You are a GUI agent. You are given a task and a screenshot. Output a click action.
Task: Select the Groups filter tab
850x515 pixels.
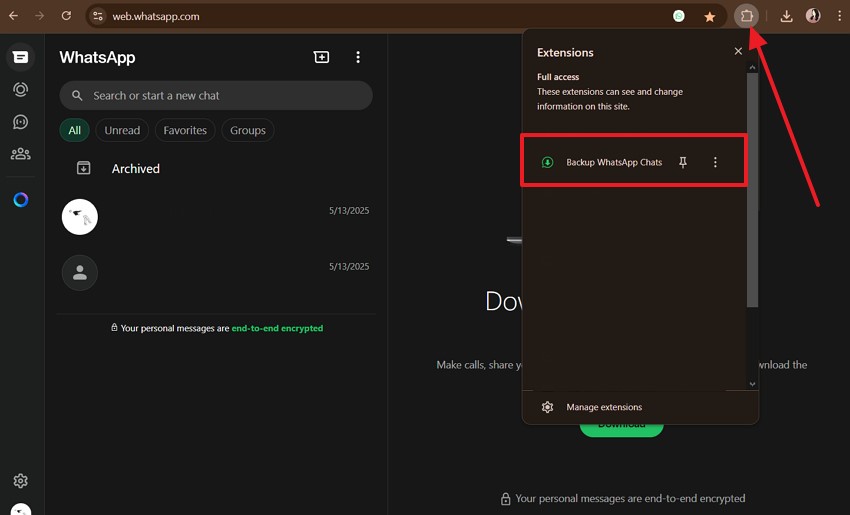coord(248,130)
